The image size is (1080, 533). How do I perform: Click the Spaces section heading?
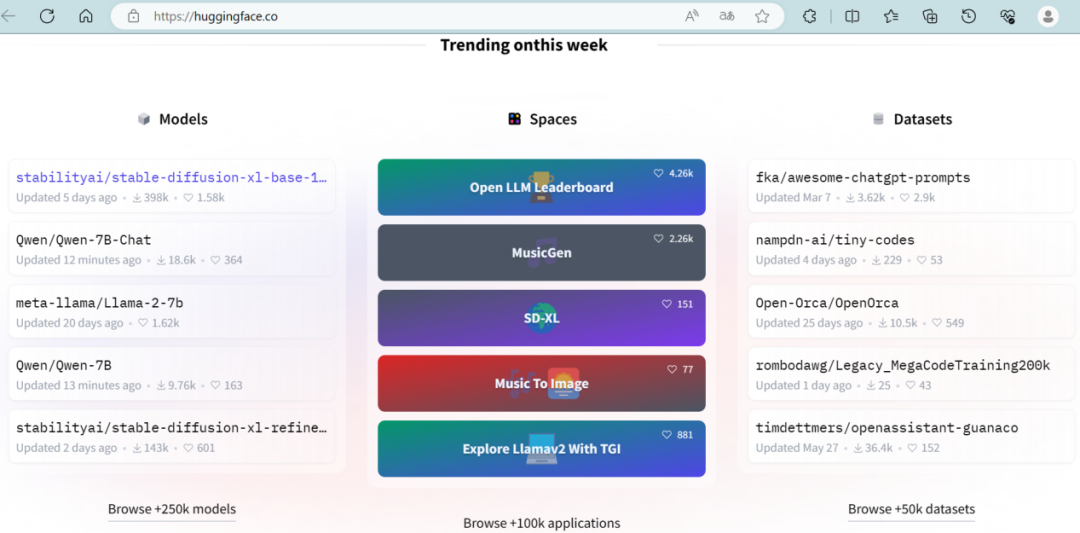553,119
